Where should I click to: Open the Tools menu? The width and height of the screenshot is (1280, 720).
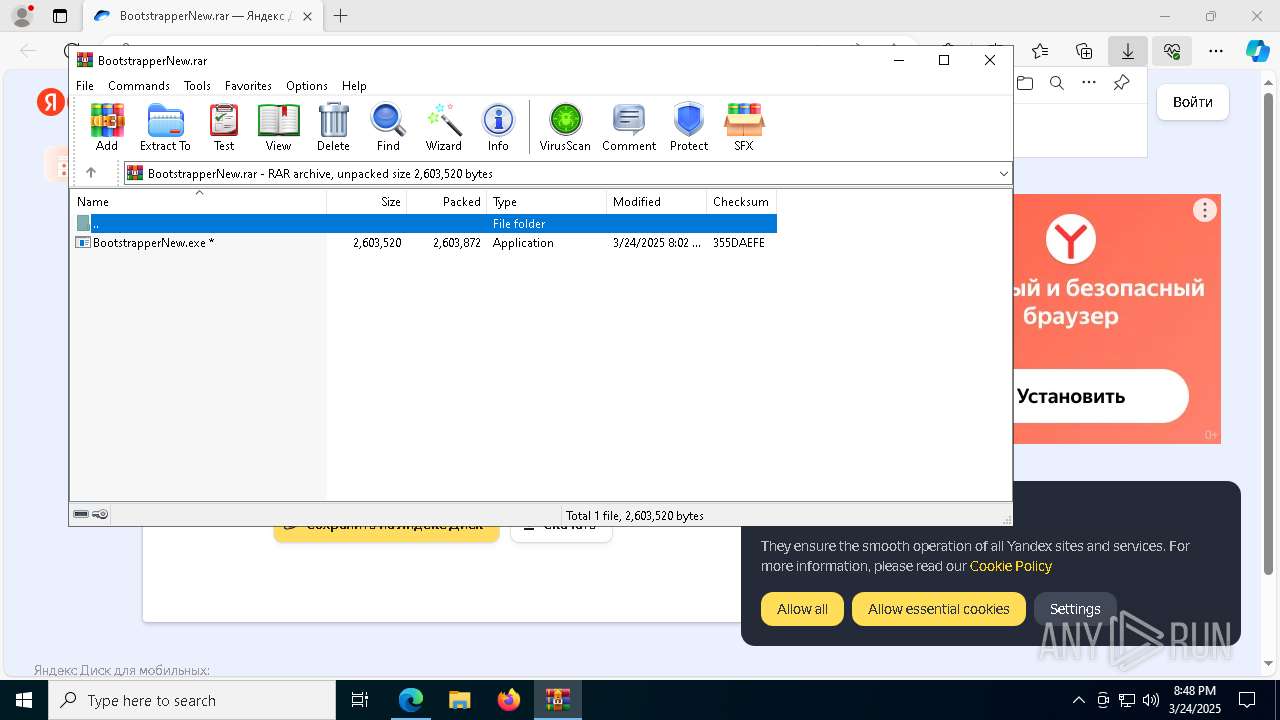(197, 86)
